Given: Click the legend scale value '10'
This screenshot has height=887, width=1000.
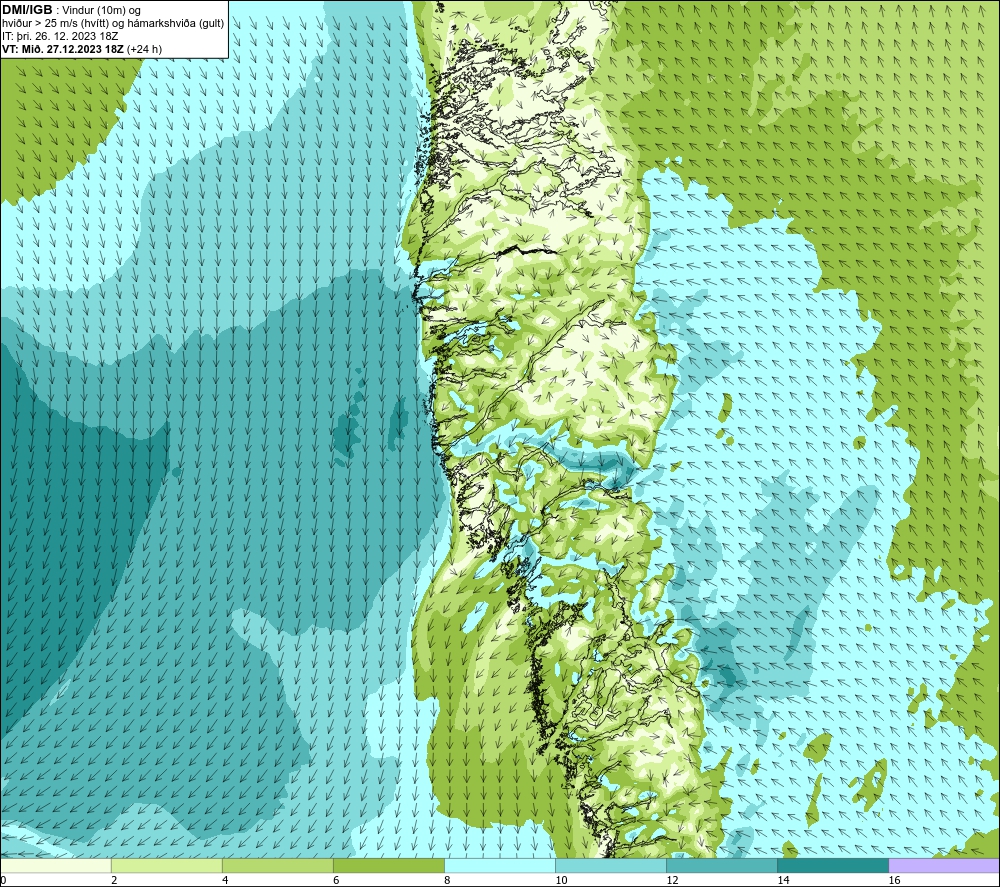Looking at the screenshot, I should pos(561,880).
